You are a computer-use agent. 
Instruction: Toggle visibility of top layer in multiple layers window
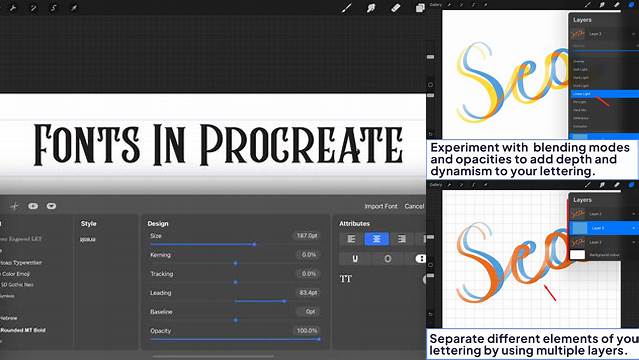(634, 214)
